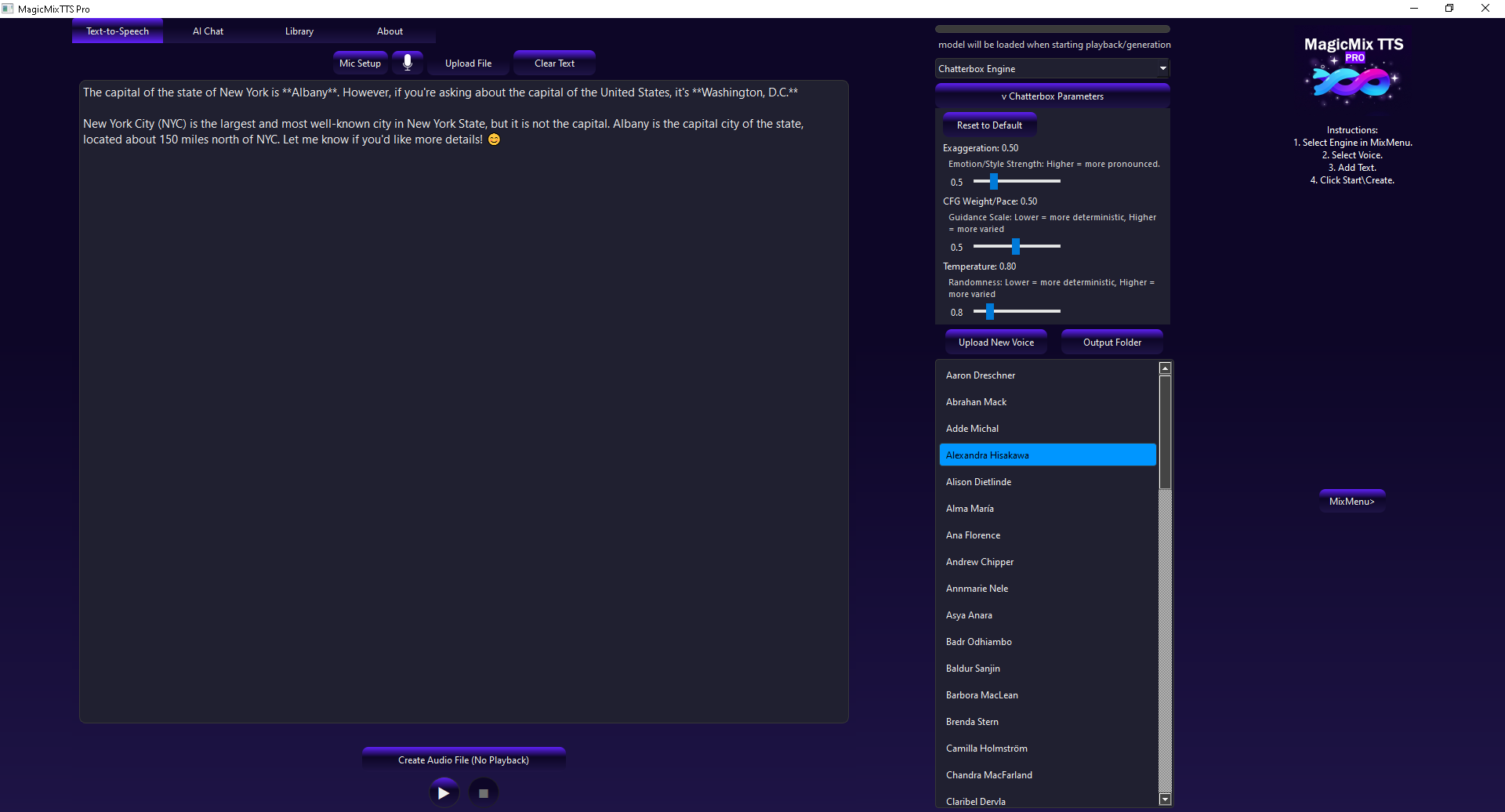
Task: Select voice Ana Florence
Action: (1048, 535)
